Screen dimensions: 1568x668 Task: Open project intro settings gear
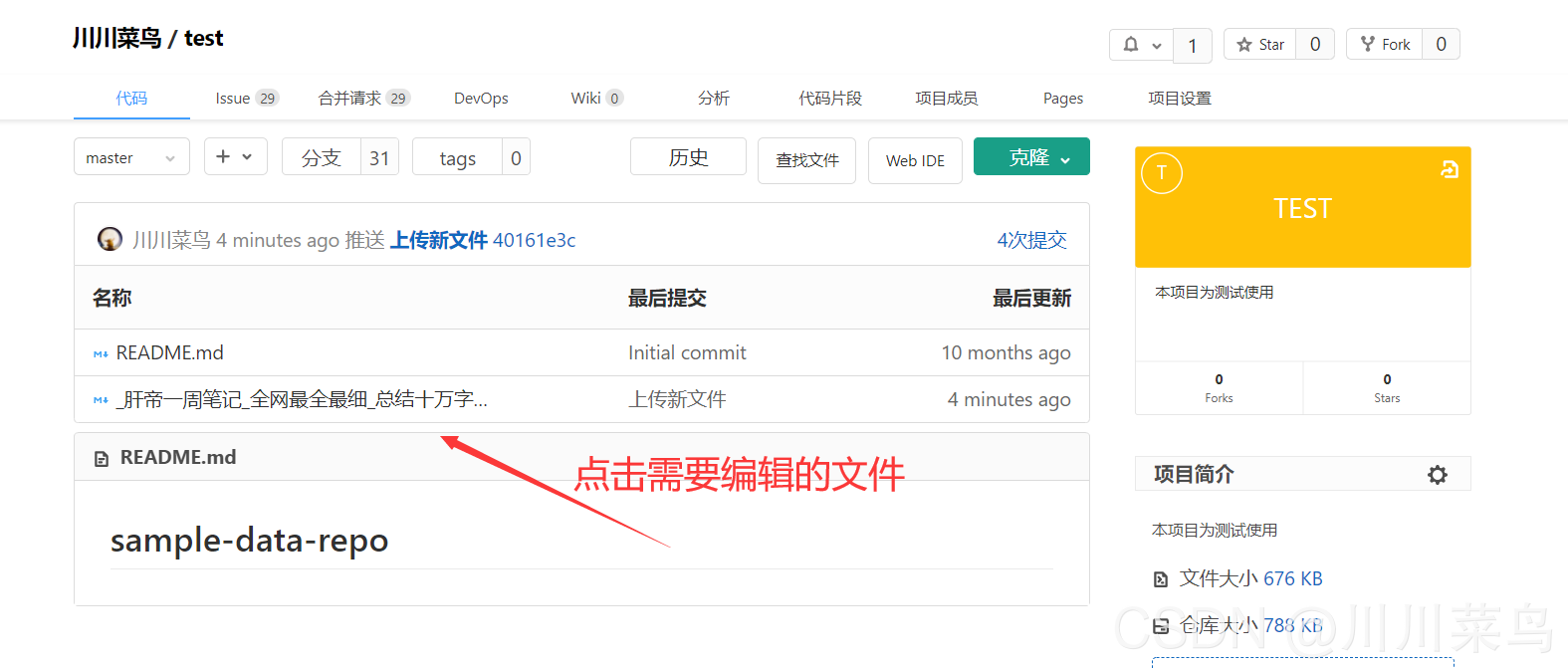tap(1437, 475)
